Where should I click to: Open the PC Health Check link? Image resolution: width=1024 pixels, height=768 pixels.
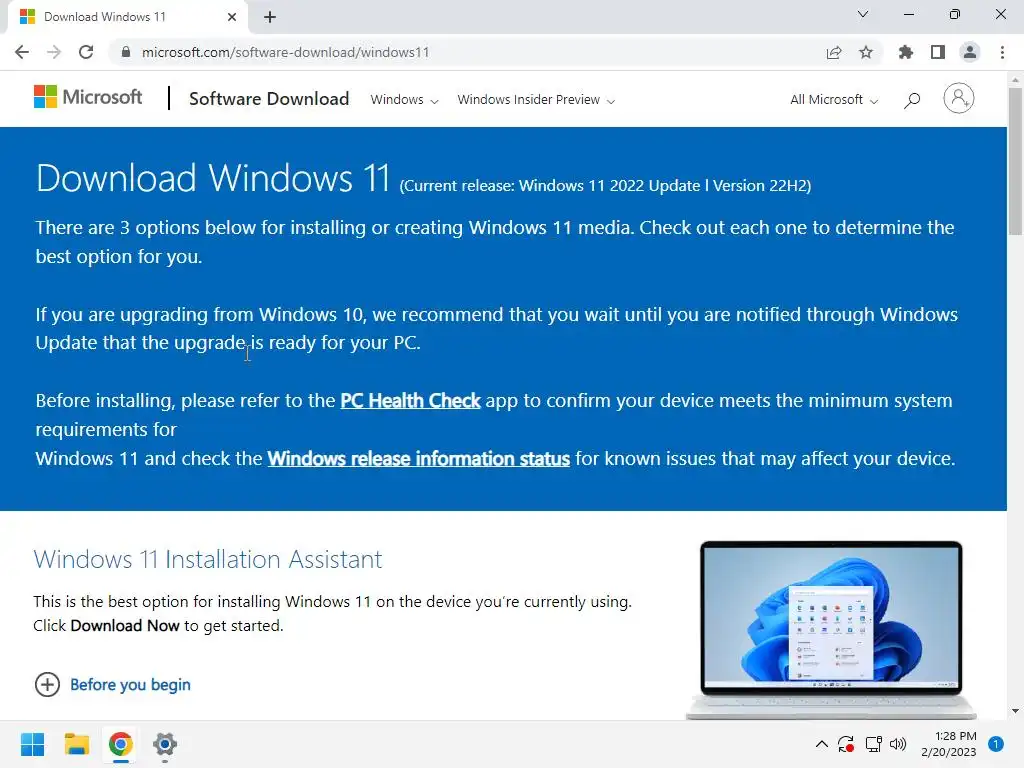pos(410,400)
